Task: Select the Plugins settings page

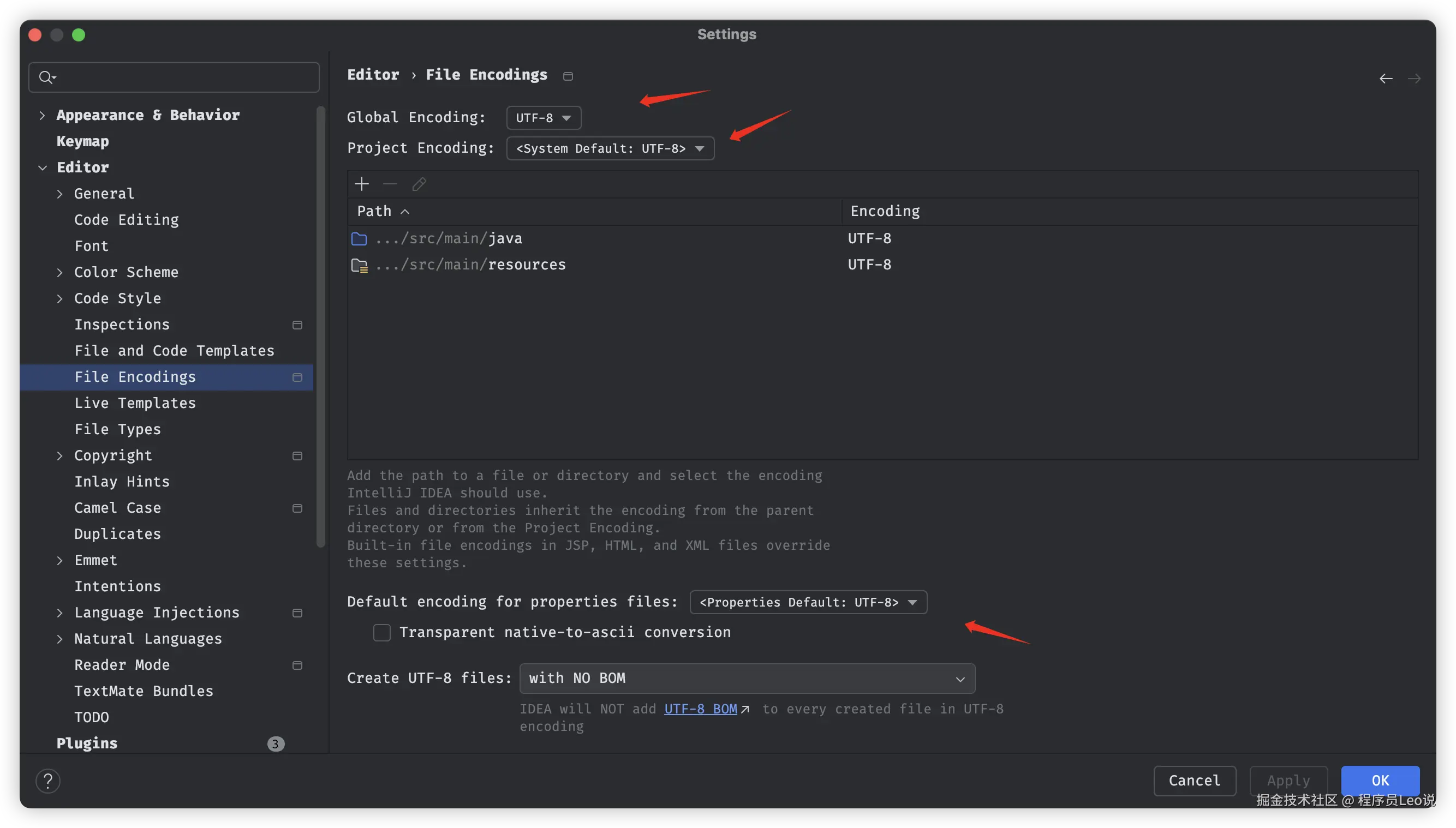Action: point(86,743)
